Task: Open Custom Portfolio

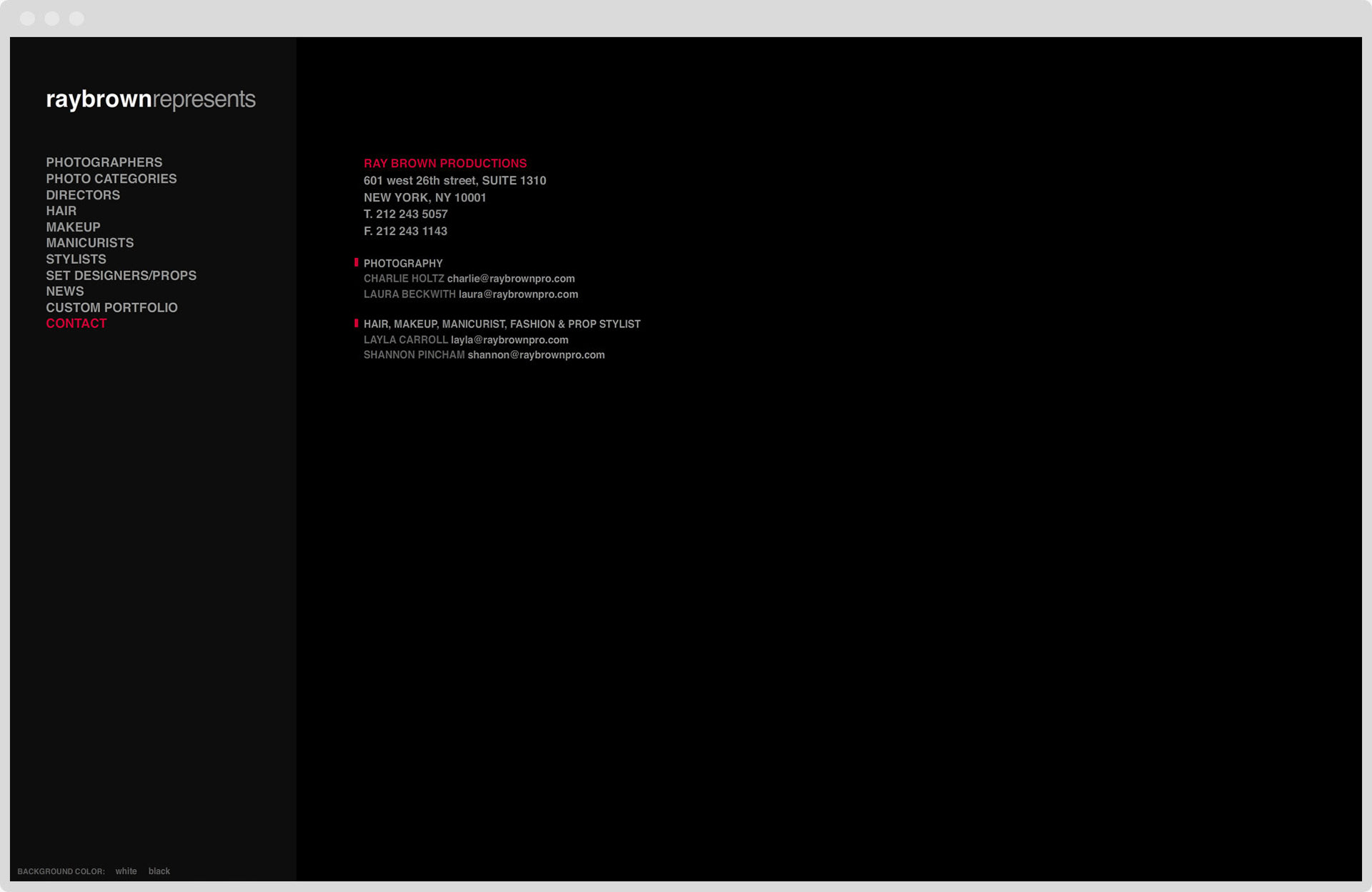Action: pyautogui.click(x=111, y=307)
